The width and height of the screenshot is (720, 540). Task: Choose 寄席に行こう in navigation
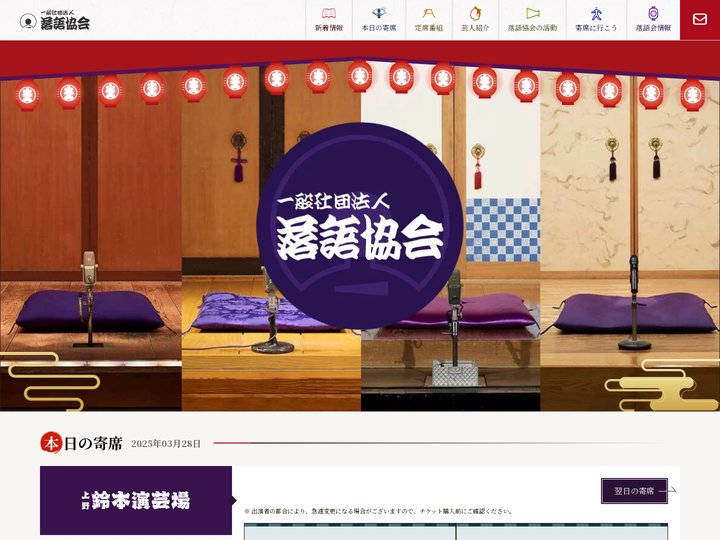(x=596, y=20)
